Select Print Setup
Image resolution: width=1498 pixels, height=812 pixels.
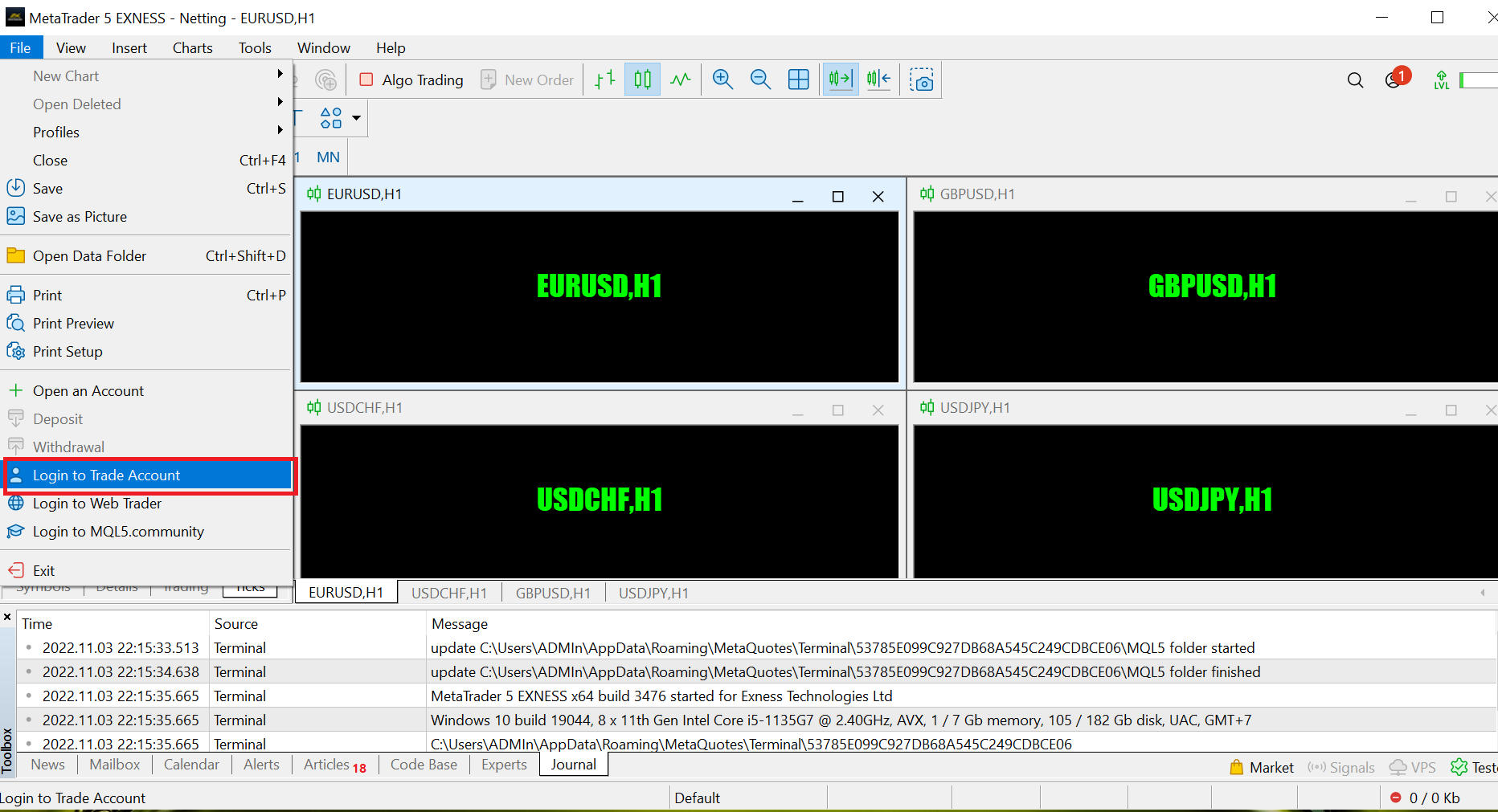pyautogui.click(x=146, y=351)
